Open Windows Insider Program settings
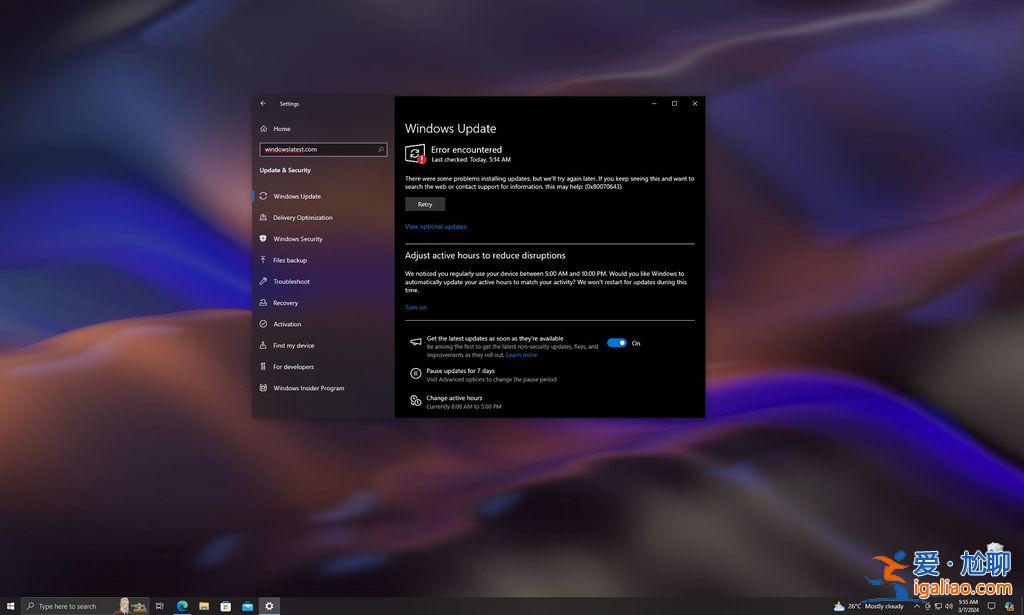 308,388
